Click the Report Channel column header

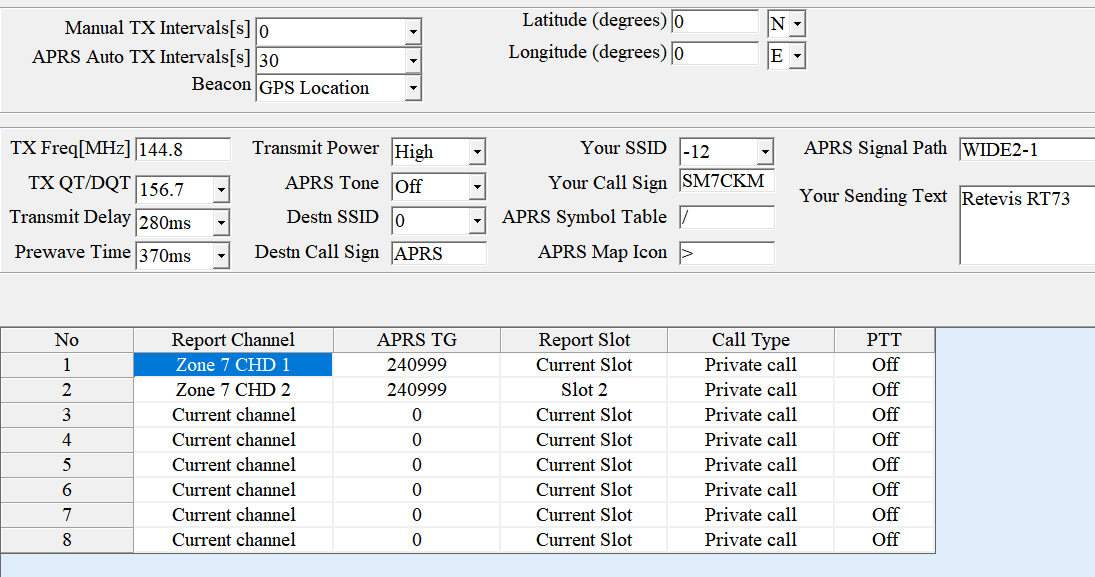[x=233, y=340]
